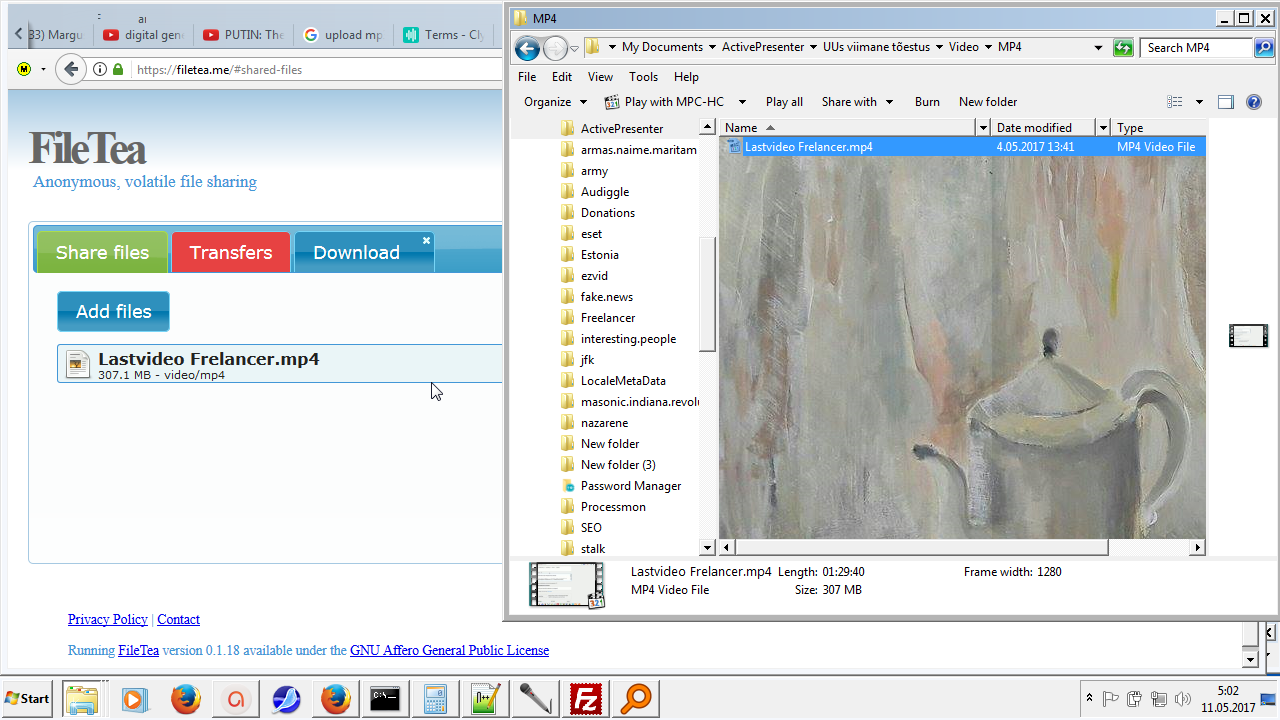Click the Back arrow in the MP4 Explorer window
Viewport: 1280px width, 720px height.
527,47
